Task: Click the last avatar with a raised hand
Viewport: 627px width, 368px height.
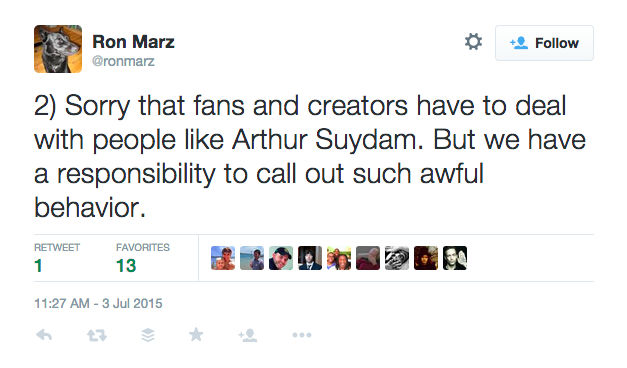Action: [x=455, y=258]
